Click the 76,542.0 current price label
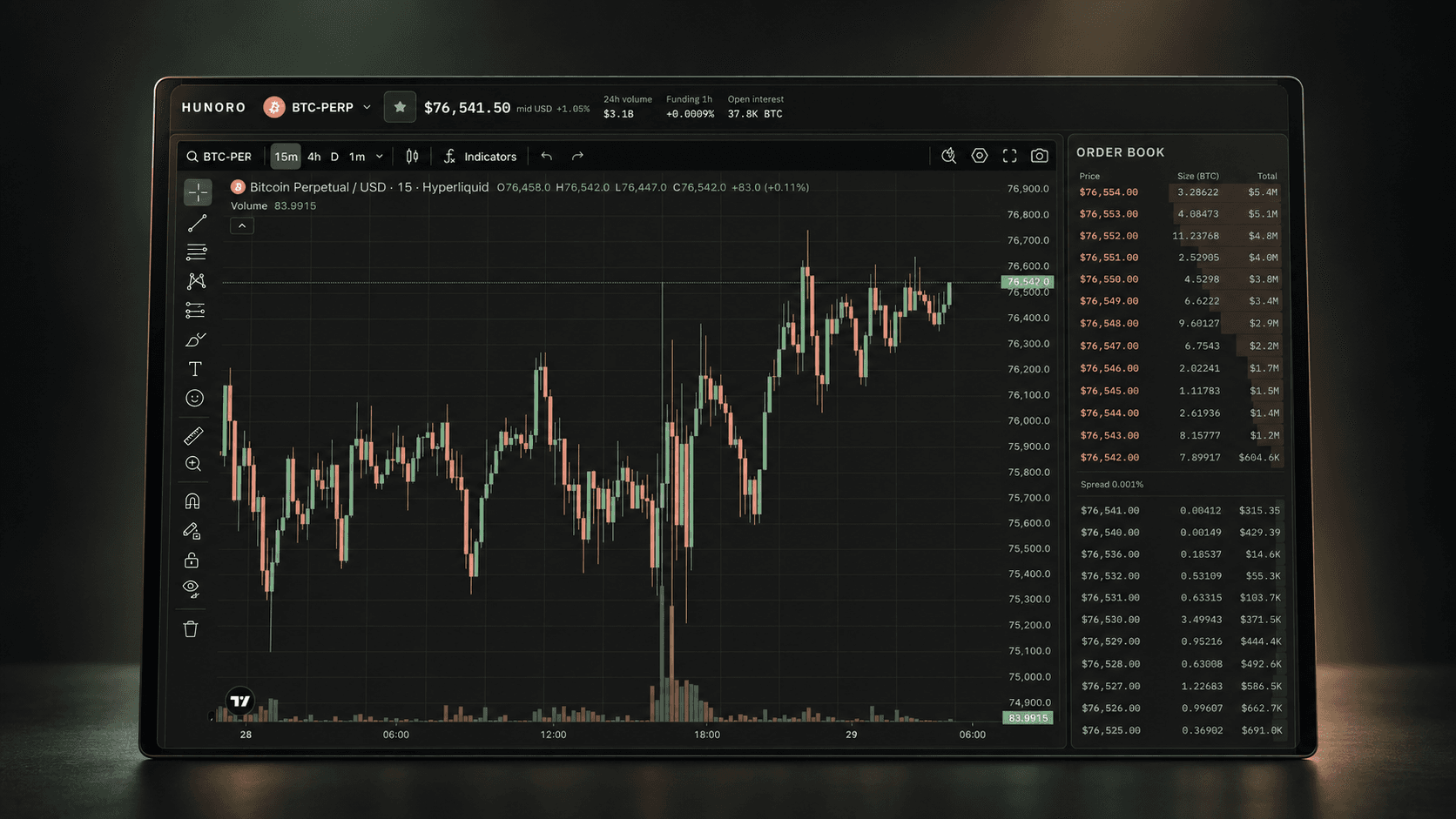This screenshot has width=1456, height=819. coord(1028,282)
